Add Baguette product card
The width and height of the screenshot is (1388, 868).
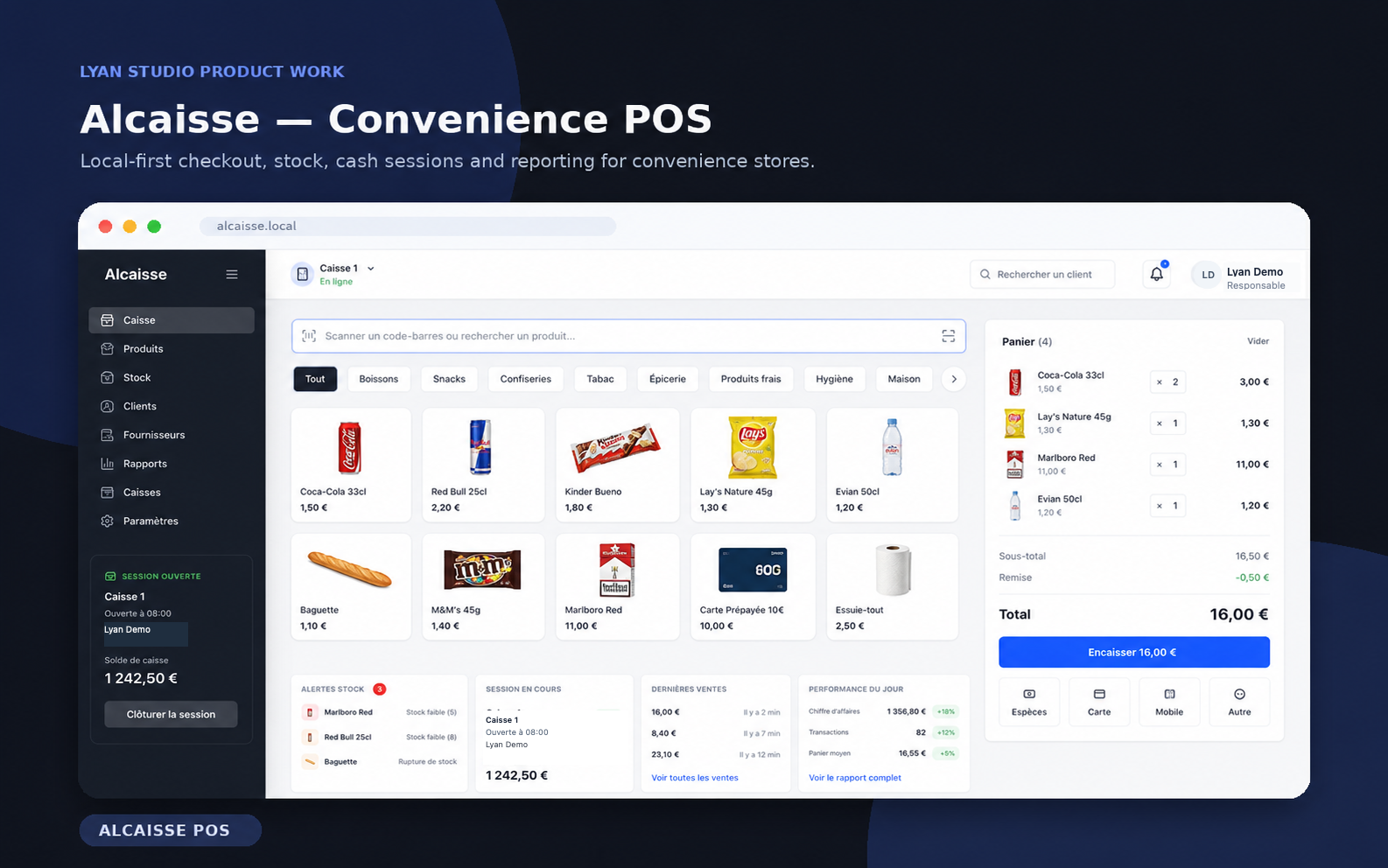[351, 587]
